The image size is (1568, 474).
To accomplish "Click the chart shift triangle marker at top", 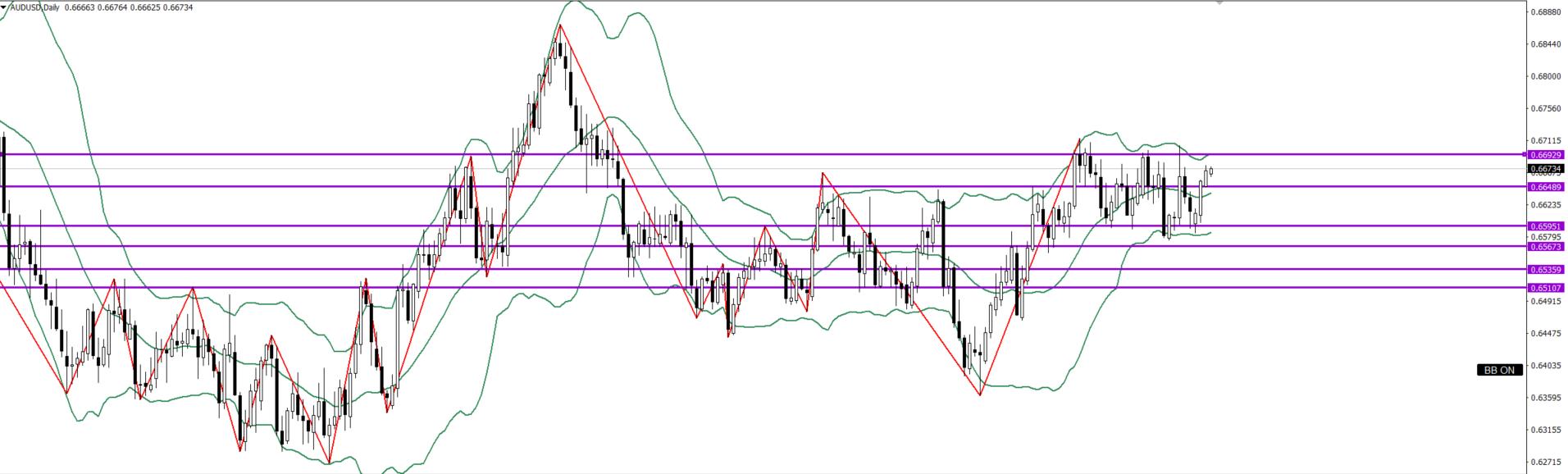I will tap(1219, 3).
